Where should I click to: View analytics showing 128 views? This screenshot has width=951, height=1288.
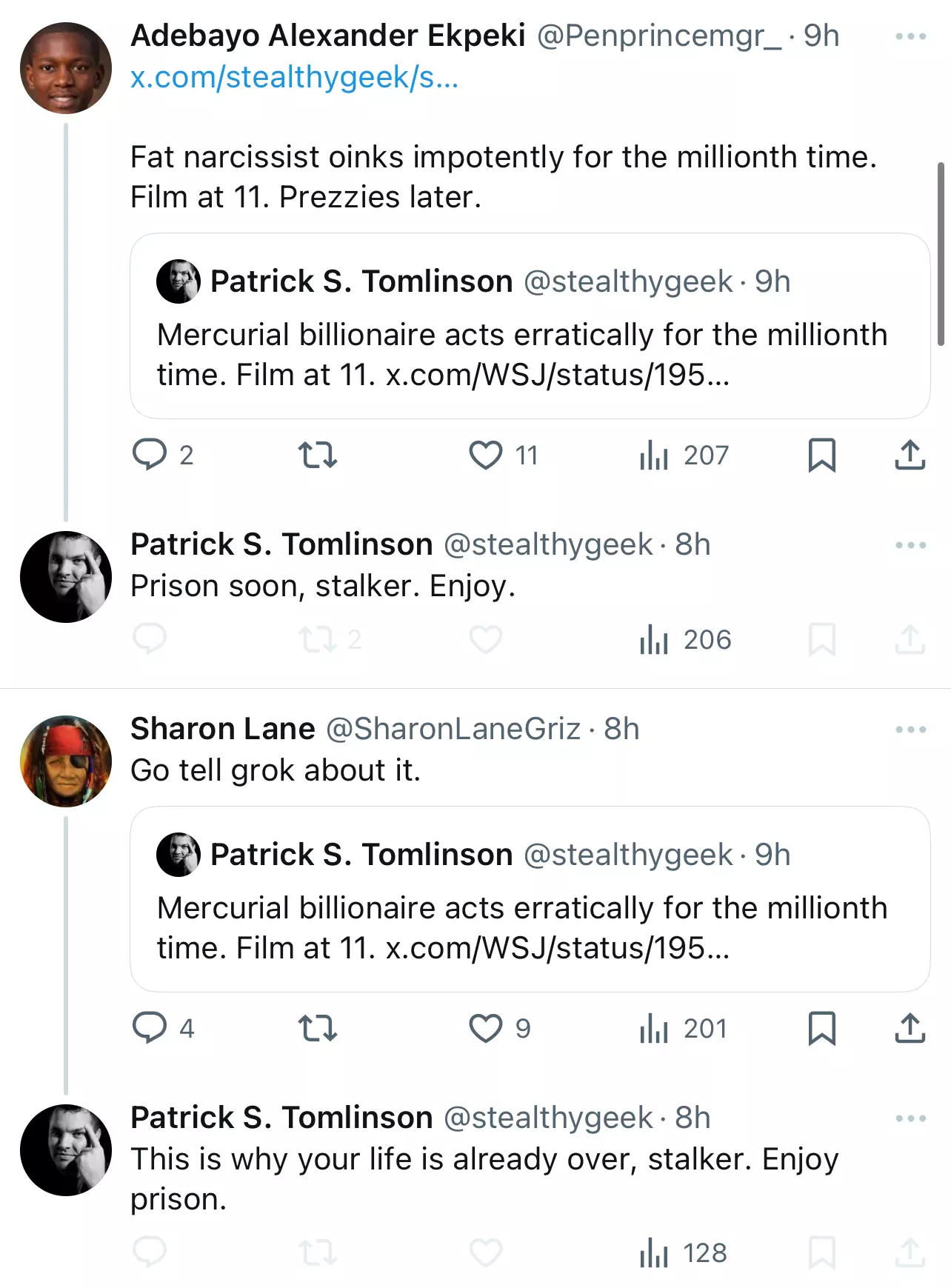pos(684,1252)
